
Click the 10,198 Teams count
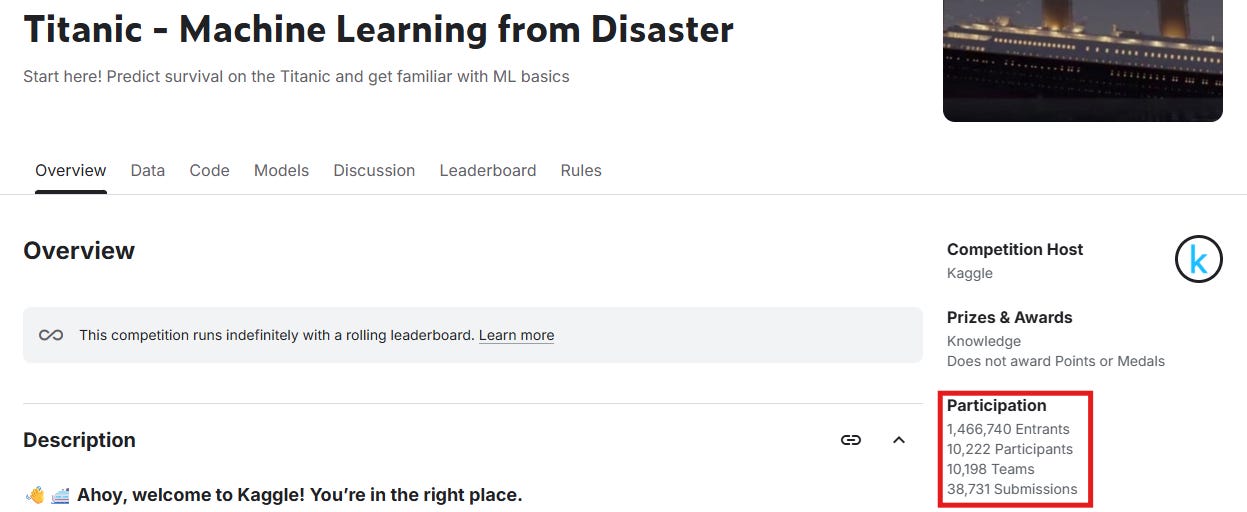(991, 469)
